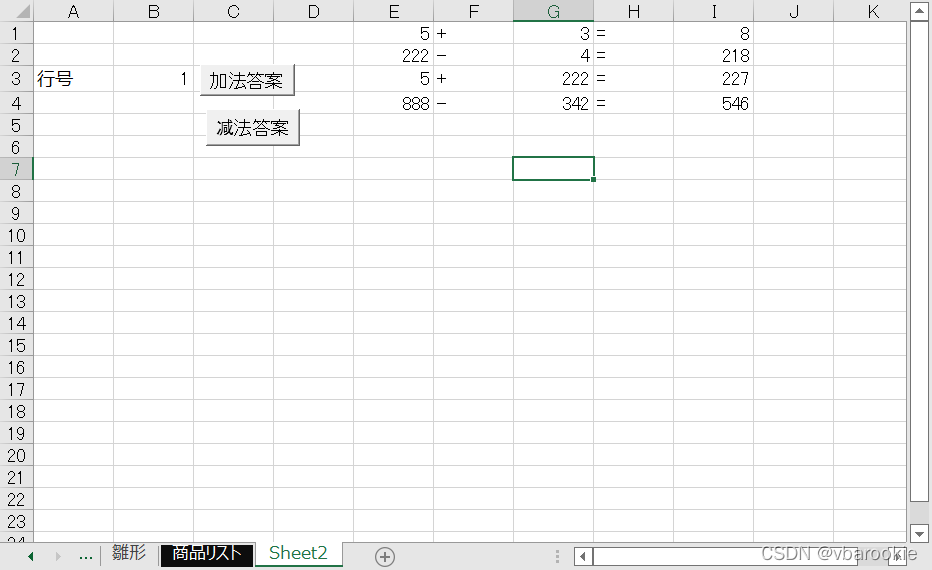
Task: Select cell E4 with value 888
Action: [x=393, y=103]
